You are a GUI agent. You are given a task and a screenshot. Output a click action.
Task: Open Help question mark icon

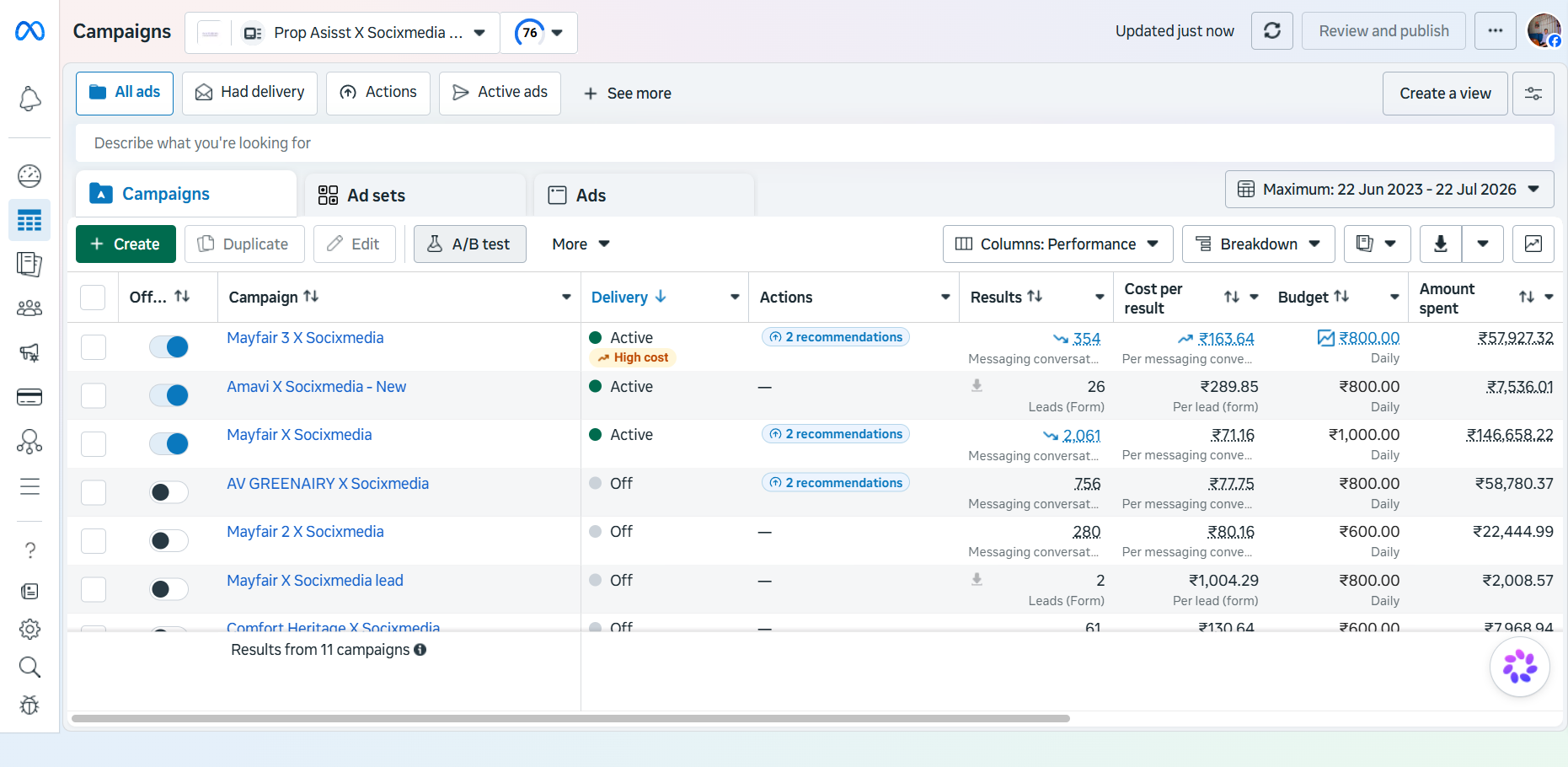pos(29,550)
